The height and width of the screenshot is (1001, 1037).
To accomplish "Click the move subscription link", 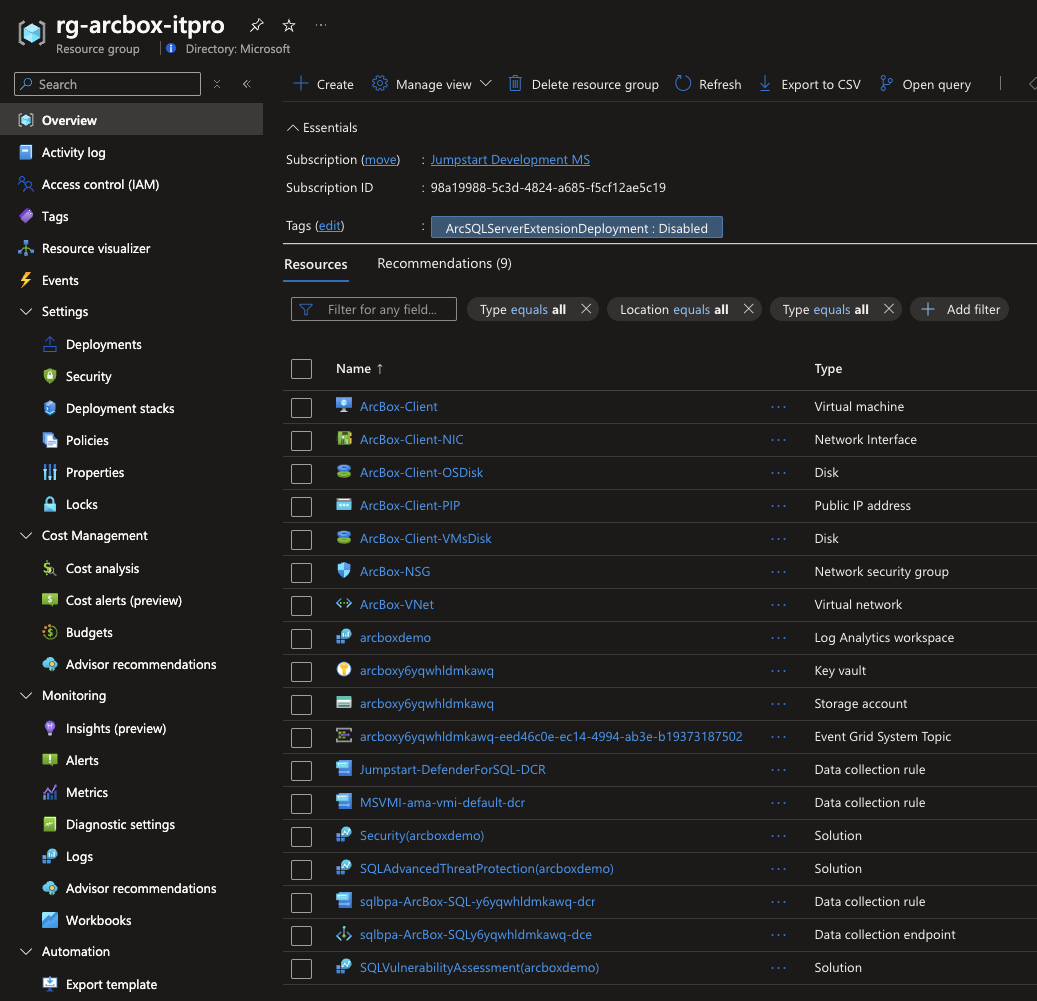I will click(x=380, y=159).
